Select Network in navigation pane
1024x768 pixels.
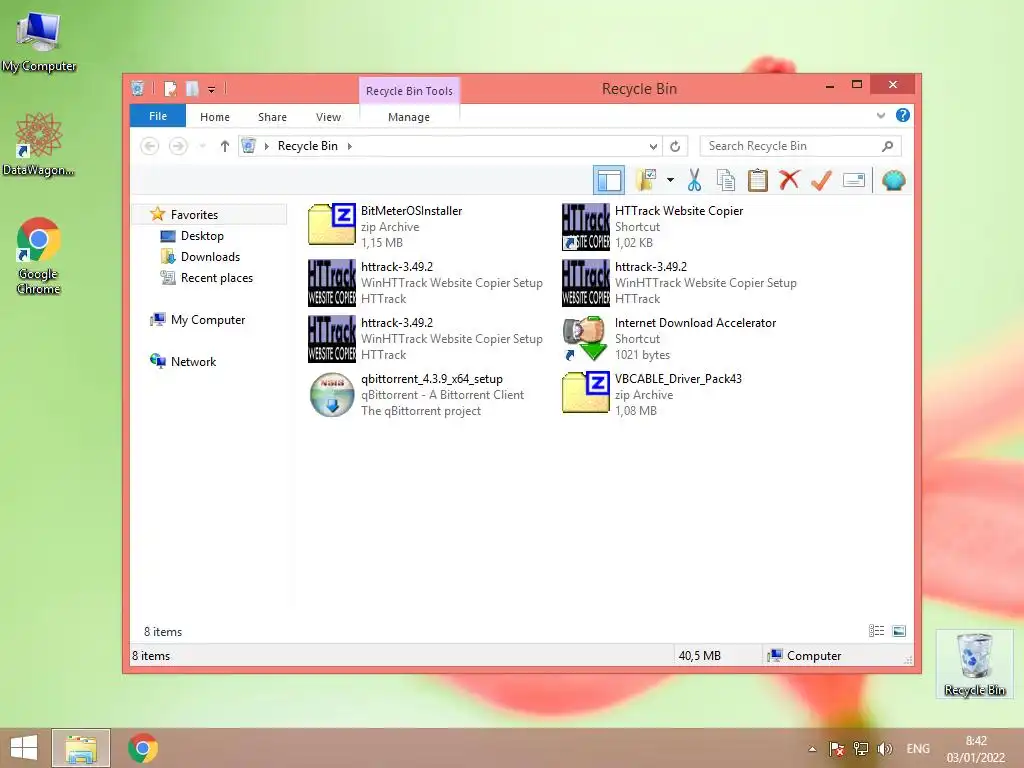pos(193,361)
